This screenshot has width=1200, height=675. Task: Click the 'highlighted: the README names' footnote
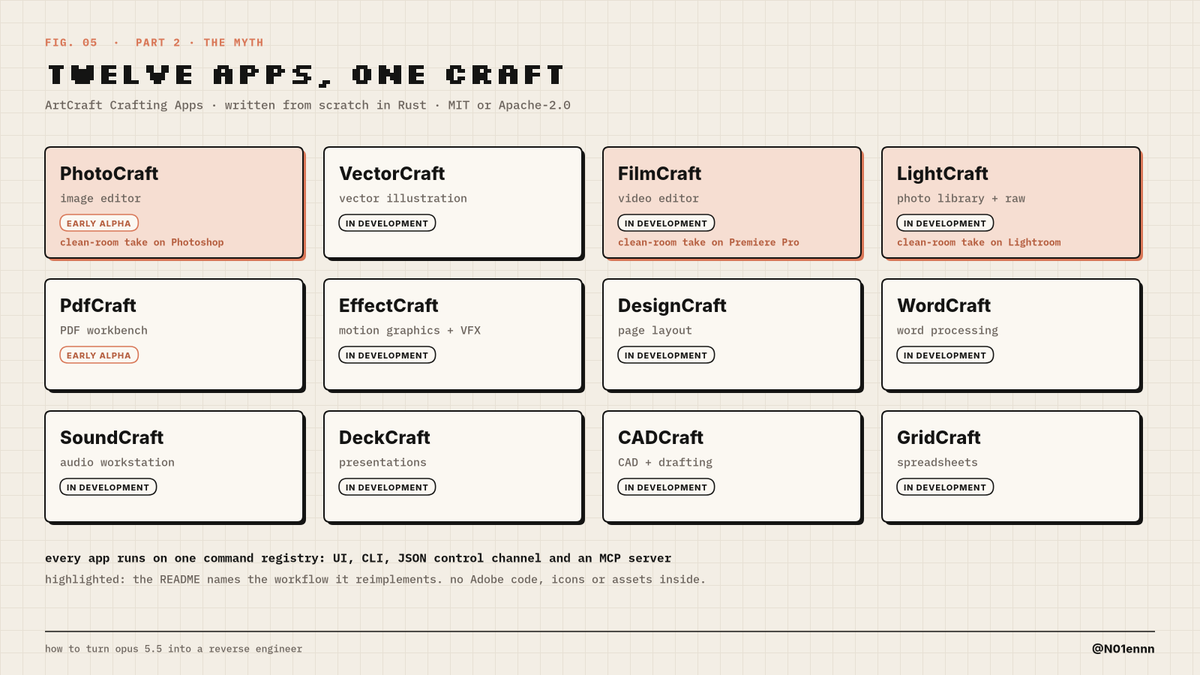click(x=375, y=579)
